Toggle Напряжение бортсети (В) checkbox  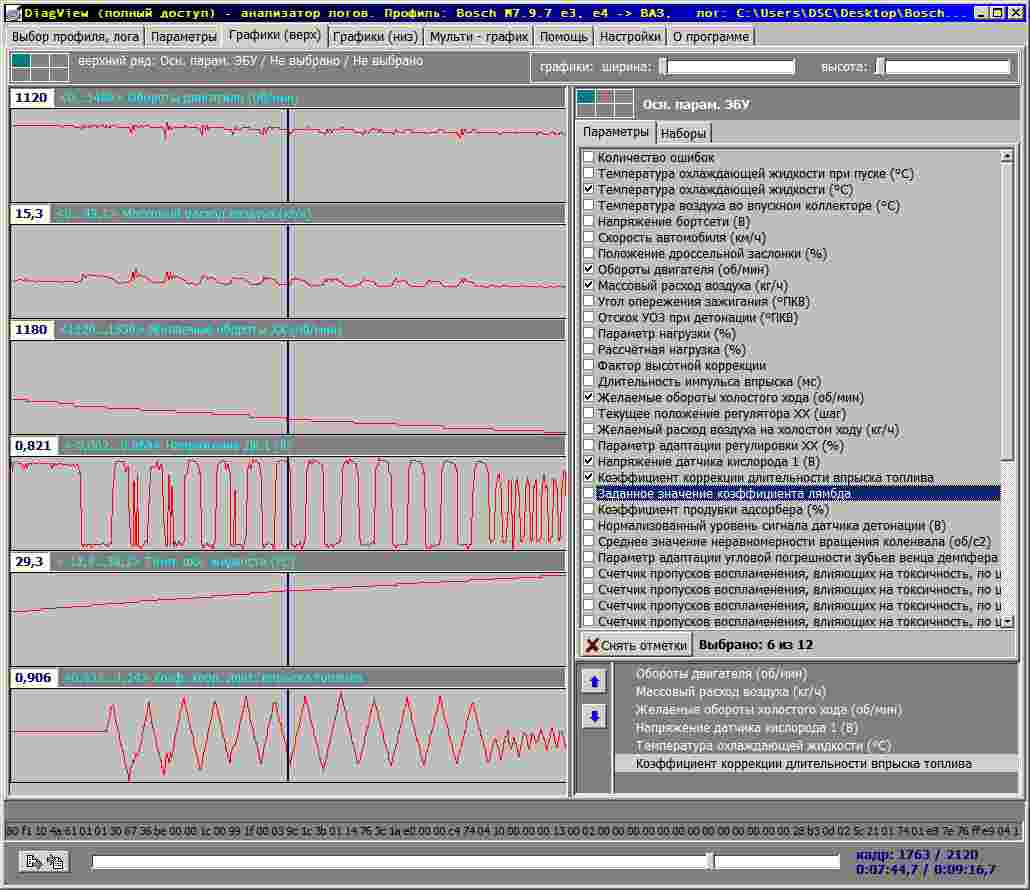pyautogui.click(x=588, y=222)
